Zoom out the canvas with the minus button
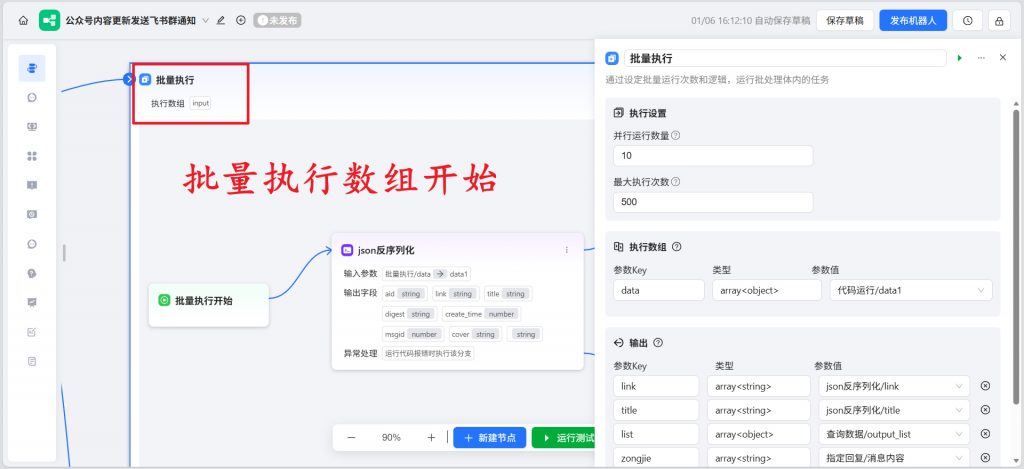The image size is (1024, 469). click(351, 438)
